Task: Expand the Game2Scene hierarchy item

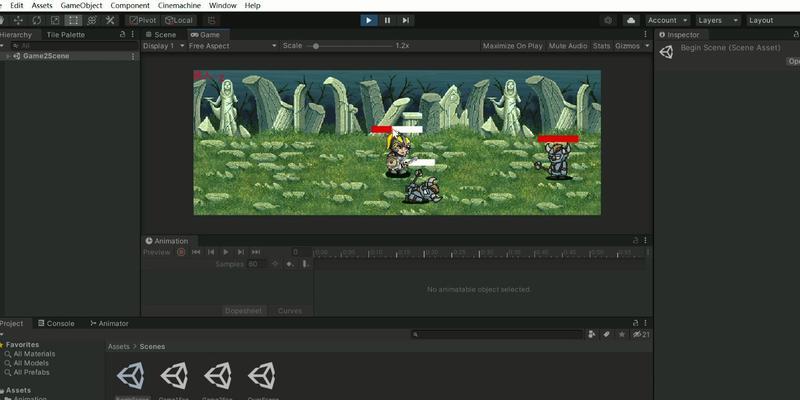Action: click(x=8, y=56)
